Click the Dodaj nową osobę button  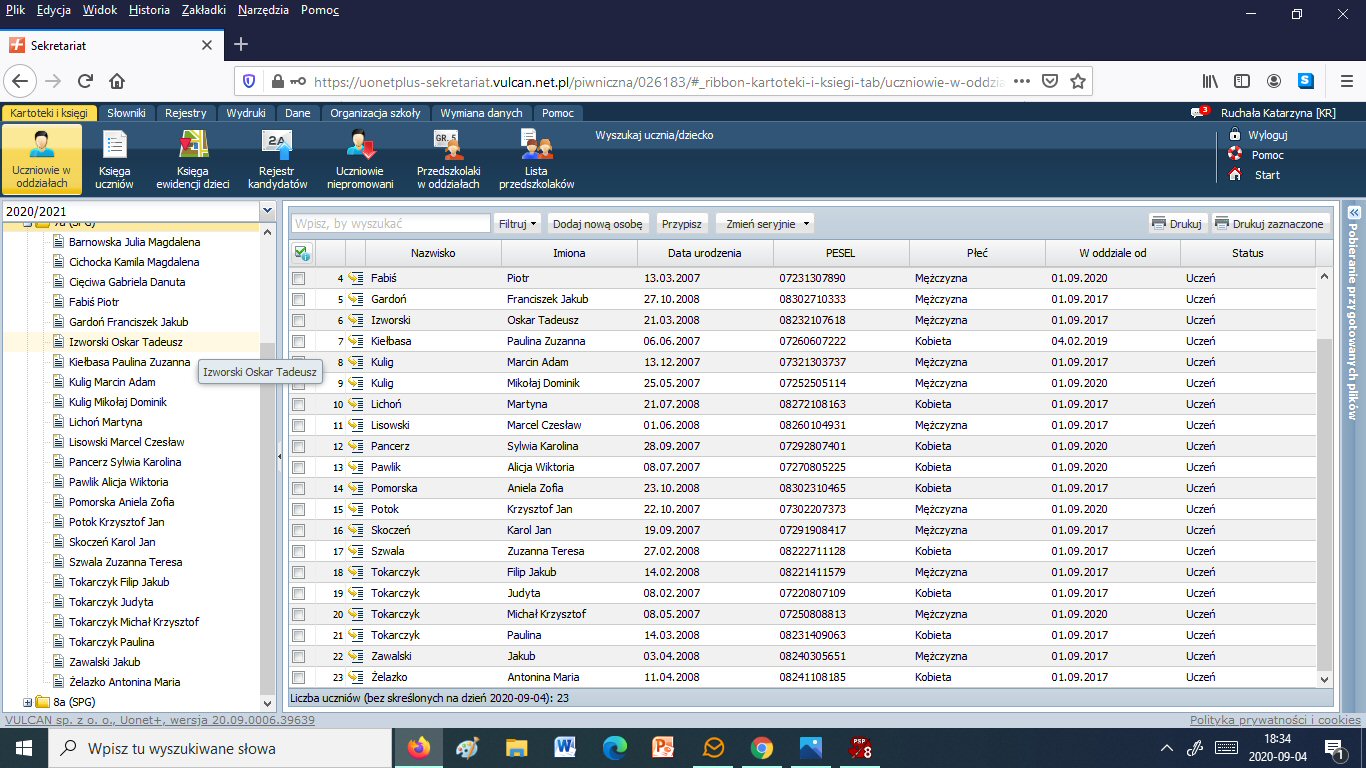pyautogui.click(x=597, y=224)
